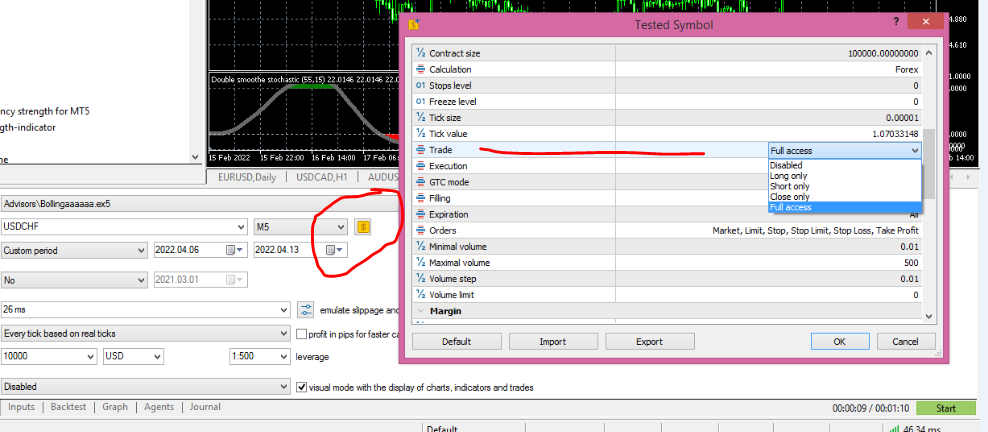988x432 pixels.
Task: Cancel the Tested Symbol dialog
Action: point(905,341)
